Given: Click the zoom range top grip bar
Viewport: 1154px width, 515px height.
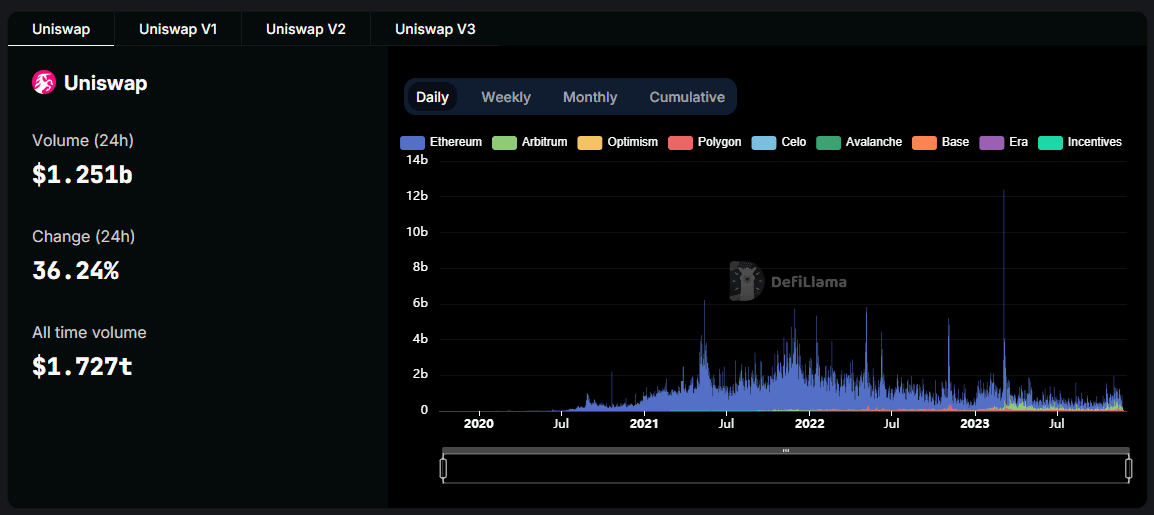Looking at the screenshot, I should click(785, 450).
